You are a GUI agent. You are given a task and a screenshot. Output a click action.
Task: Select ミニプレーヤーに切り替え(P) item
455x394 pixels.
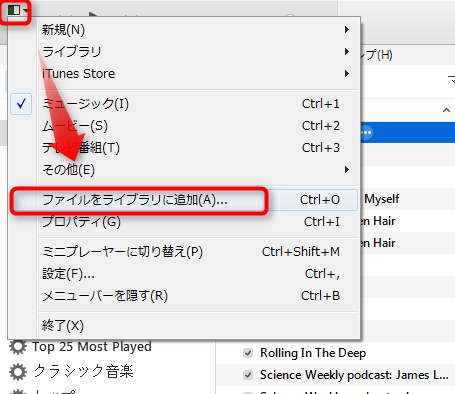(x=198, y=252)
